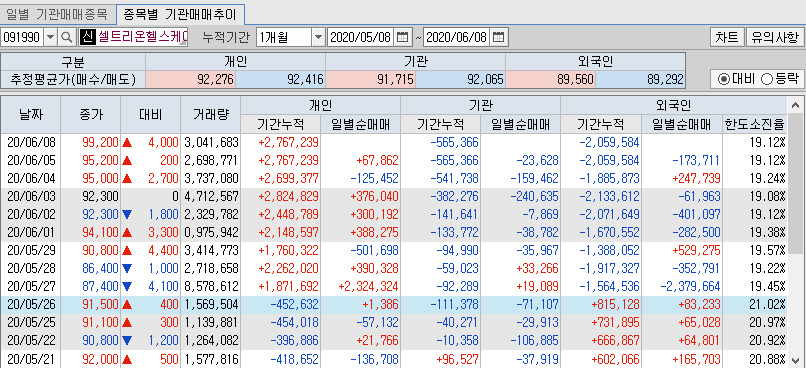
Task: Switch to 일별 기관매매종목 tab
Action: (58, 15)
